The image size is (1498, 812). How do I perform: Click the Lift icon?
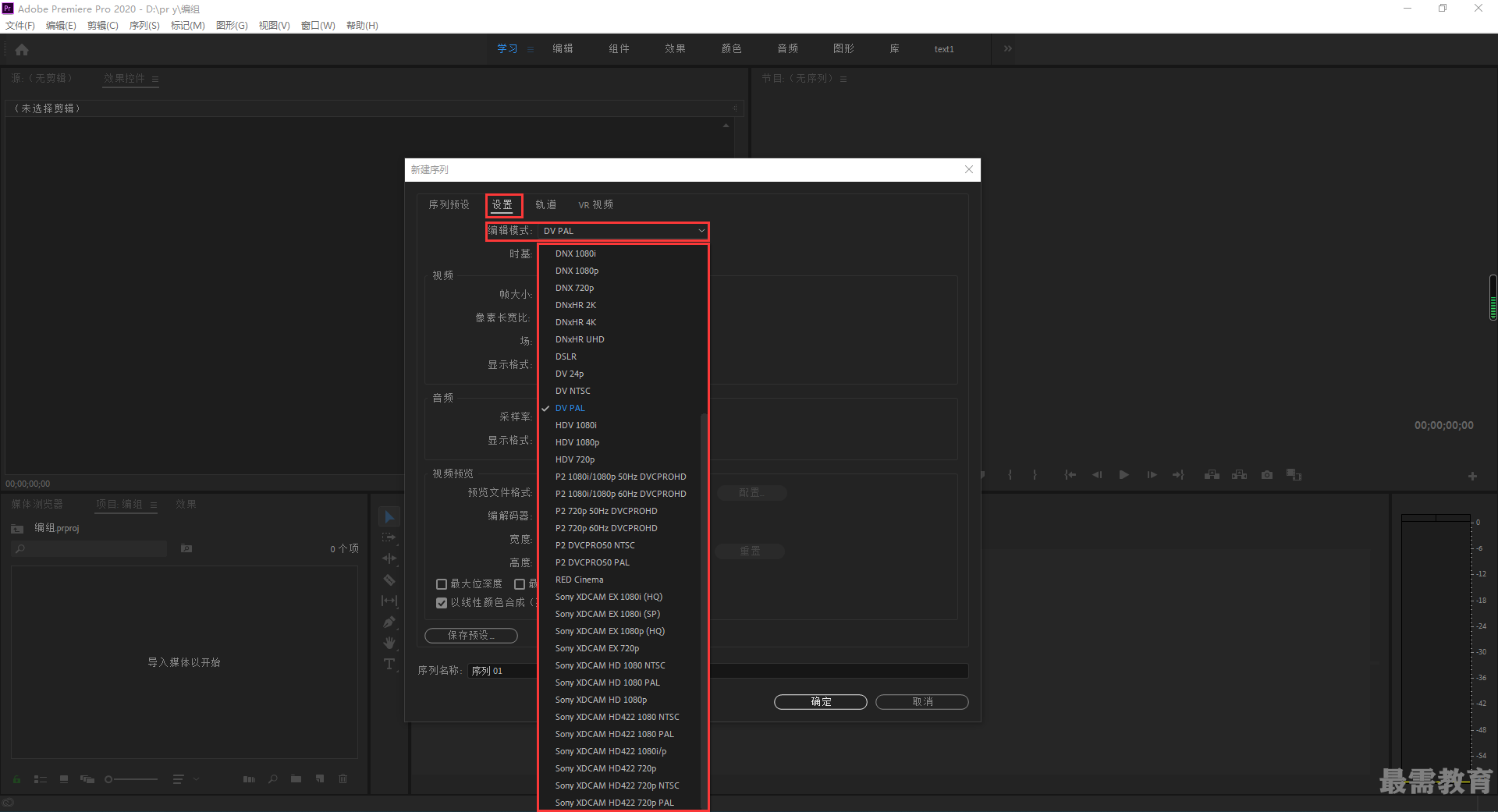[1212, 474]
